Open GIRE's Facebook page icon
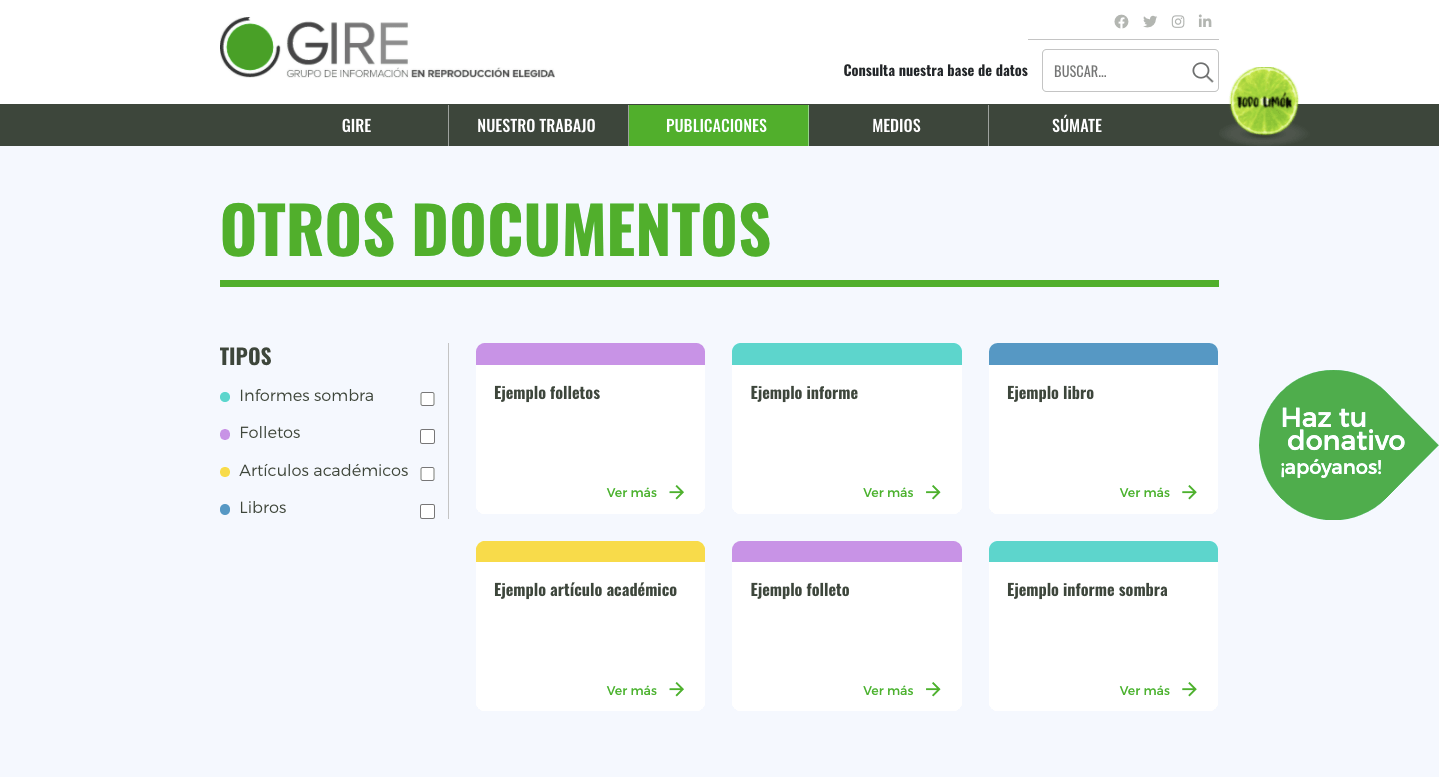 point(1121,22)
